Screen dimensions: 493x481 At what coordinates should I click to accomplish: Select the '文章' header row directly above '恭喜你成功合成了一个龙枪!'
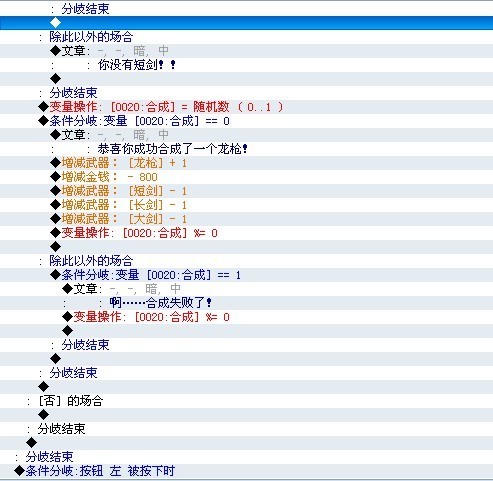(x=246, y=135)
